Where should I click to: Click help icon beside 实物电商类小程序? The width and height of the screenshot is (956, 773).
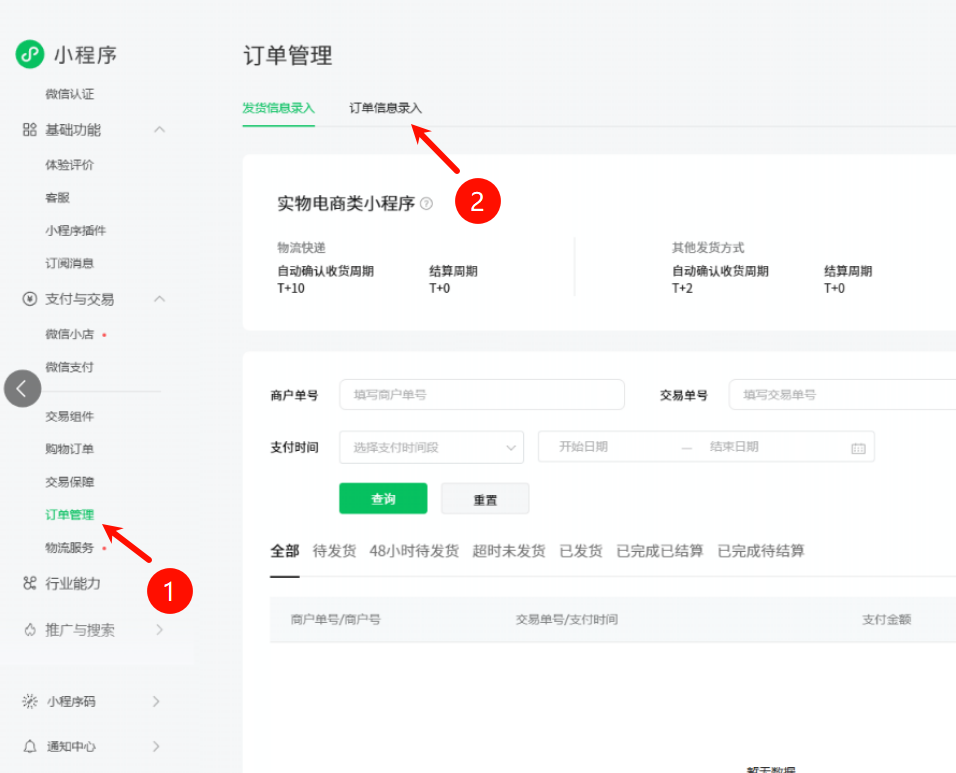point(427,204)
